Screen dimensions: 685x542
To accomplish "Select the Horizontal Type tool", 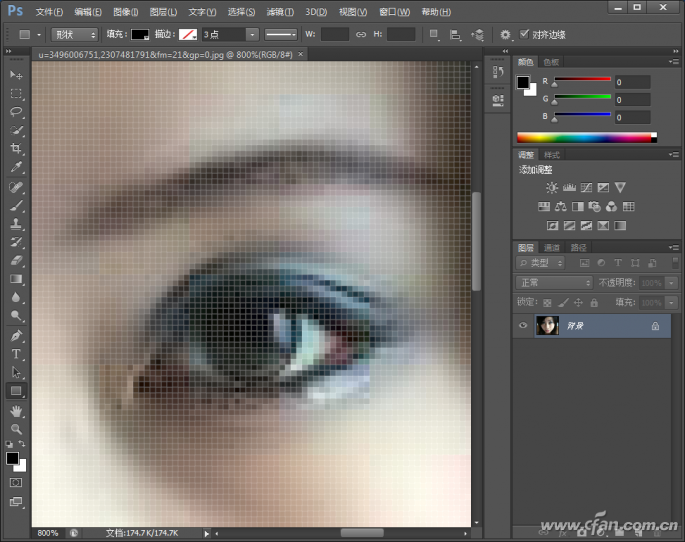I will 16,354.
